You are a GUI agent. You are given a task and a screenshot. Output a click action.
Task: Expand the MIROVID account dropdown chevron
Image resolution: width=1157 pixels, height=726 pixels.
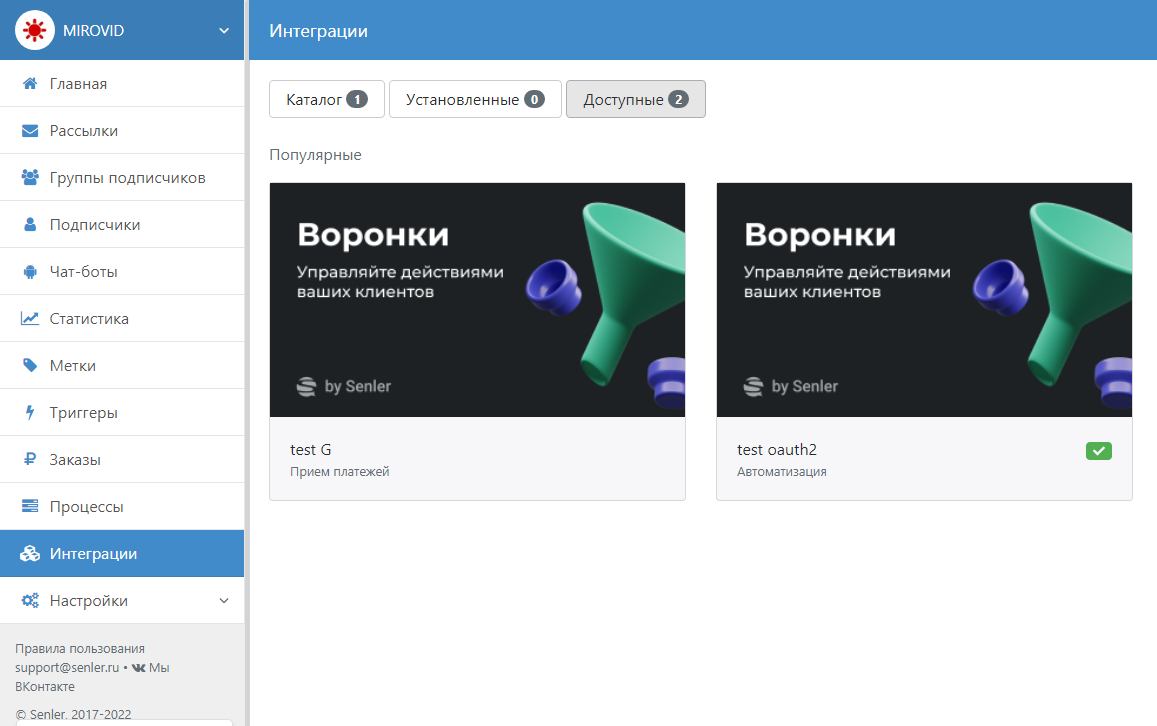click(x=224, y=31)
